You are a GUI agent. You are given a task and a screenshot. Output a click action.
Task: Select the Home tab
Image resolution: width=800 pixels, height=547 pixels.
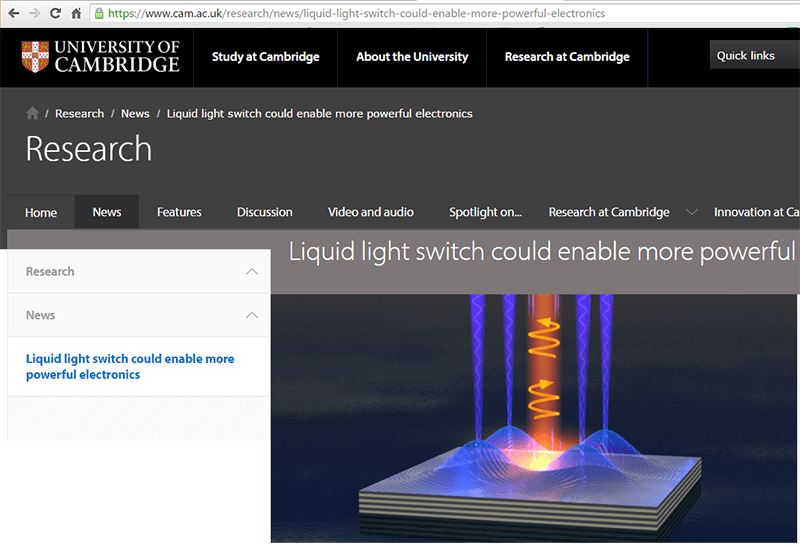[41, 212]
